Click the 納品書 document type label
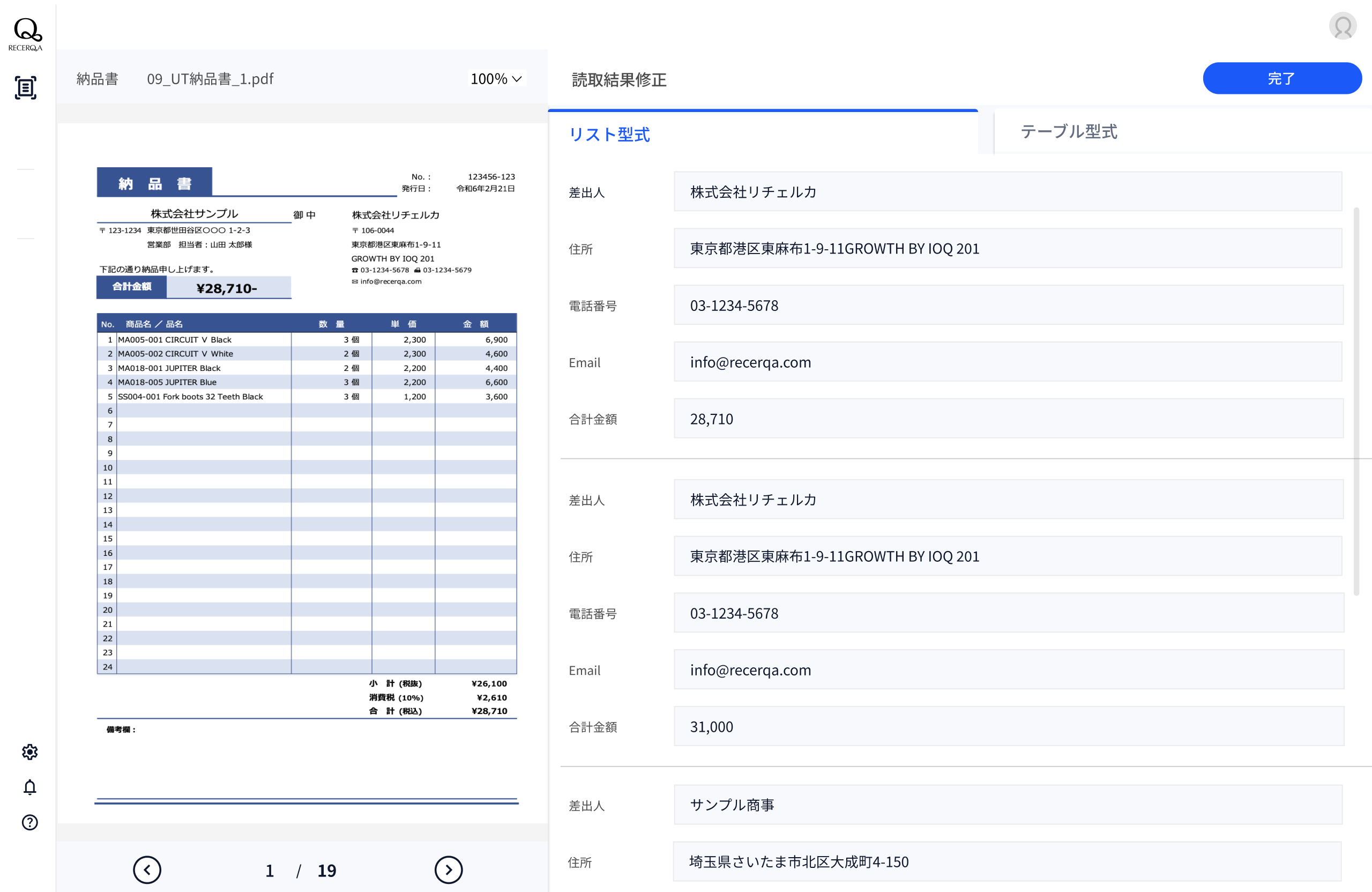Screen dimensions: 1372x892 point(98,79)
